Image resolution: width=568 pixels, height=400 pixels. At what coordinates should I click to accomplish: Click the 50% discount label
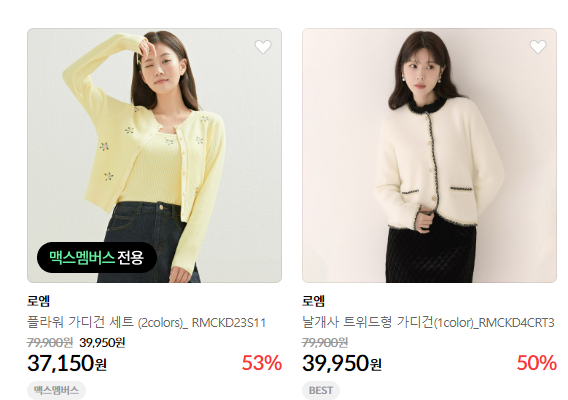click(537, 363)
